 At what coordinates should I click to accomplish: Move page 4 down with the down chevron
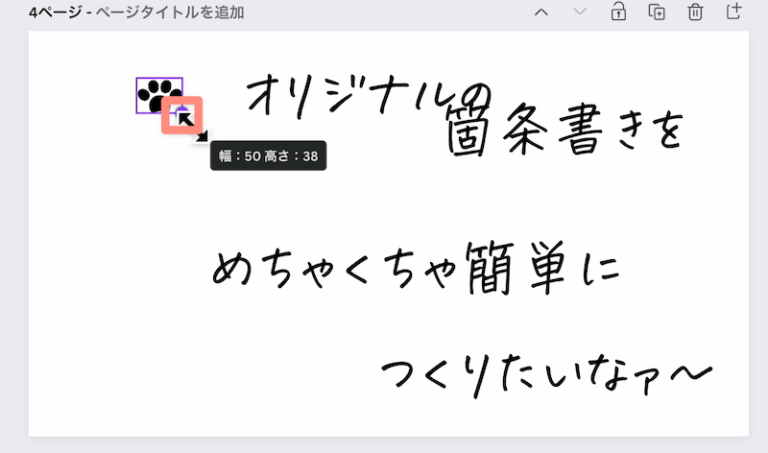[580, 12]
